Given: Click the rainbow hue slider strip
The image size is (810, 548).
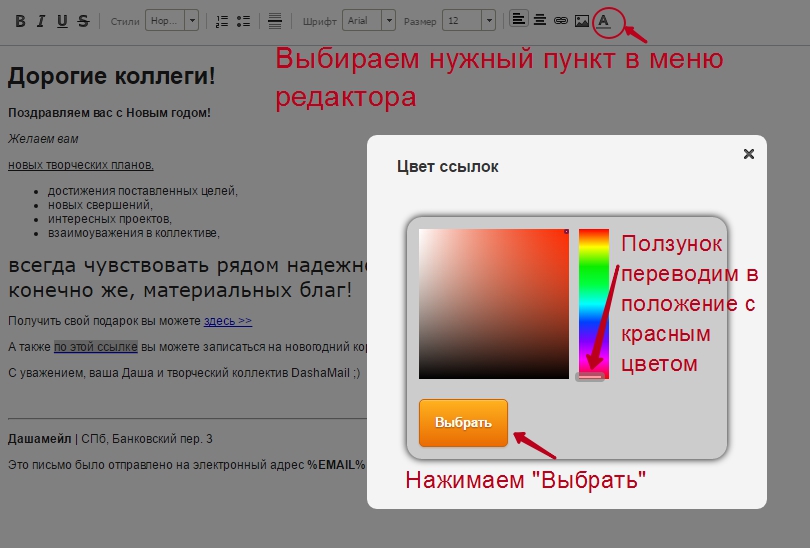Looking at the screenshot, I should tap(593, 300).
